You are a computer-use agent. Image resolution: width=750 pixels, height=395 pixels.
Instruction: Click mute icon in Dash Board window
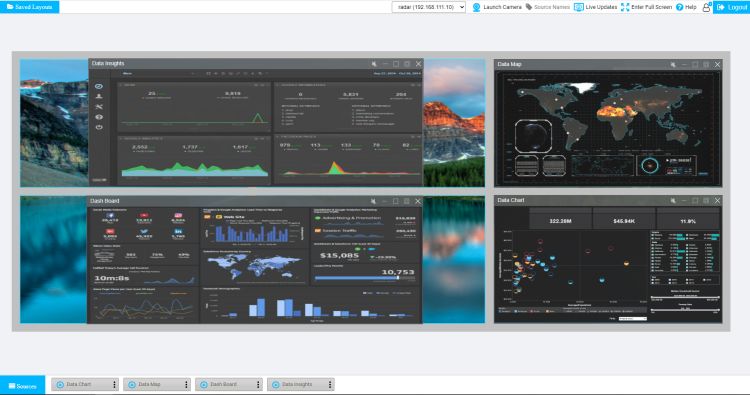374,201
